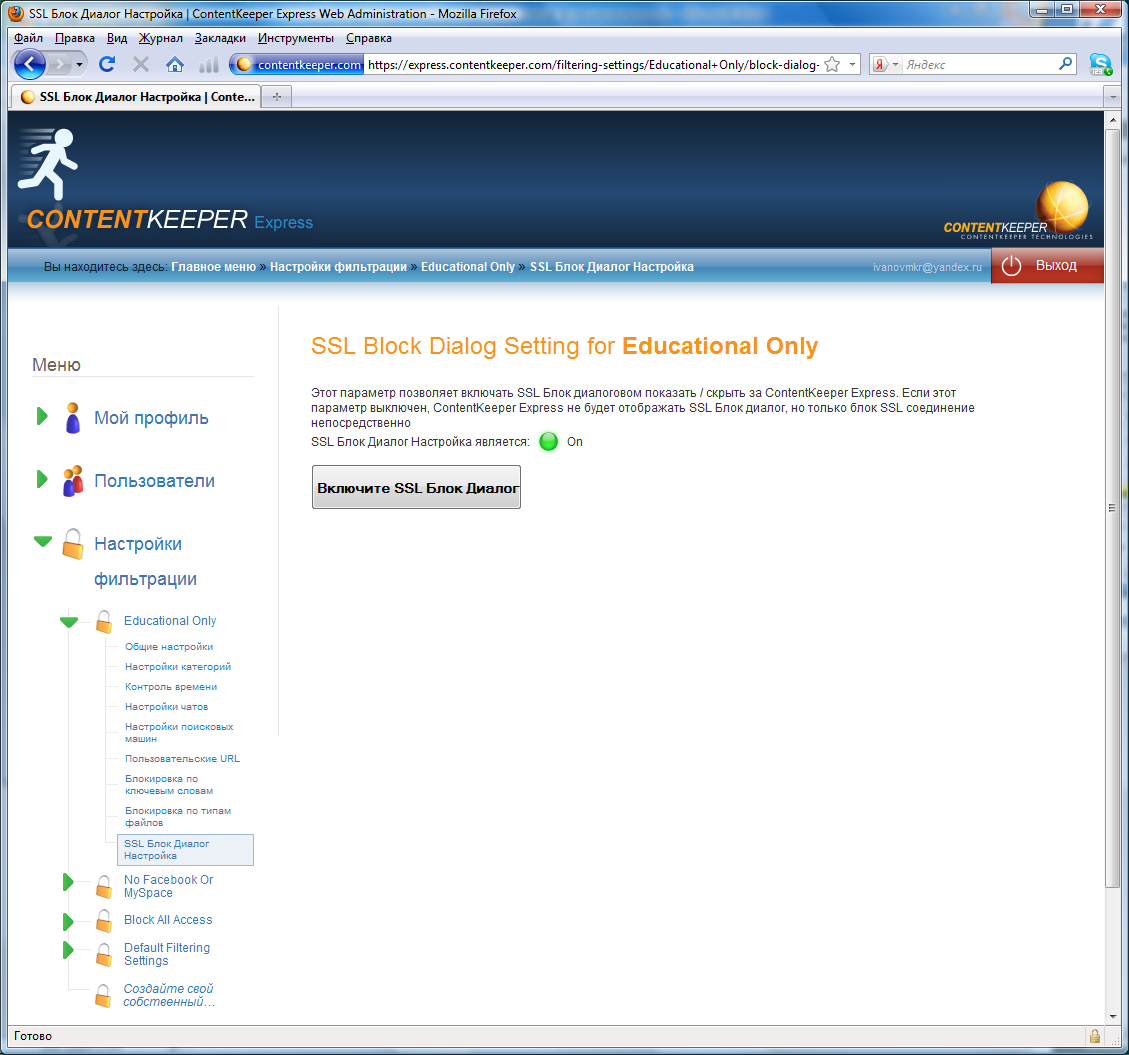Expand the Пользователи menu arrow
This screenshot has width=1129, height=1055.
click(x=42, y=479)
